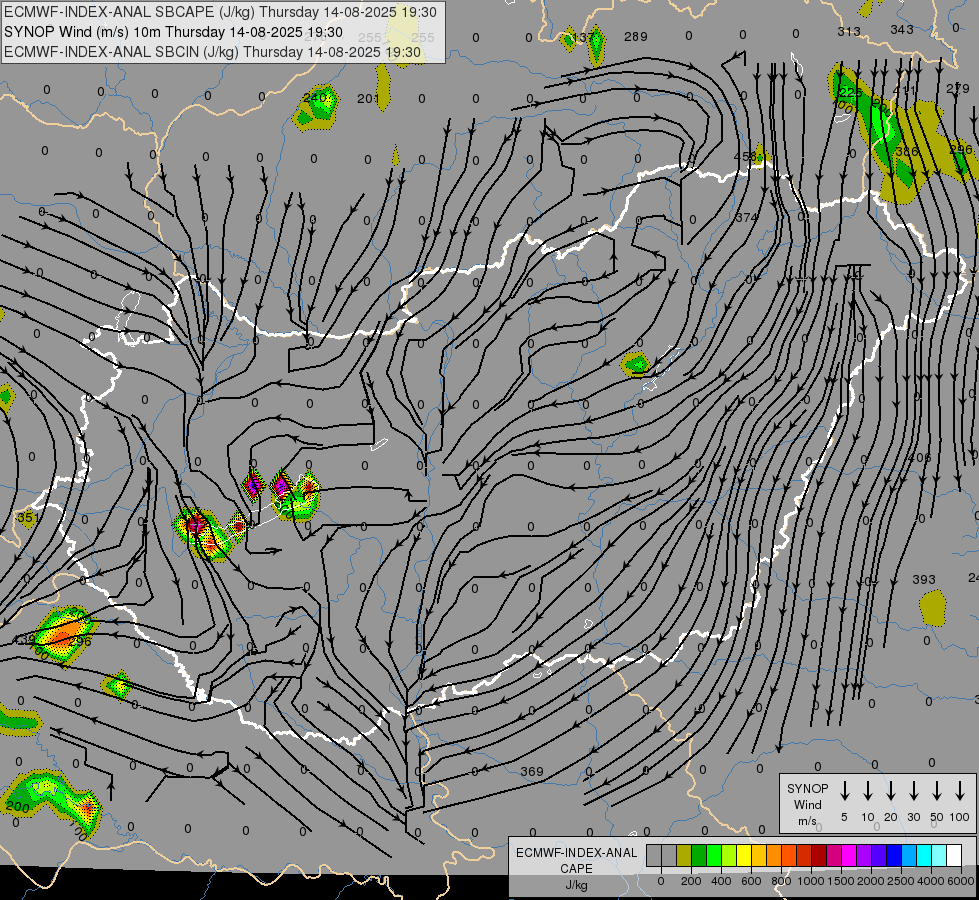Image resolution: width=979 pixels, height=900 pixels.
Task: Click the map value 289
Action: point(636,37)
